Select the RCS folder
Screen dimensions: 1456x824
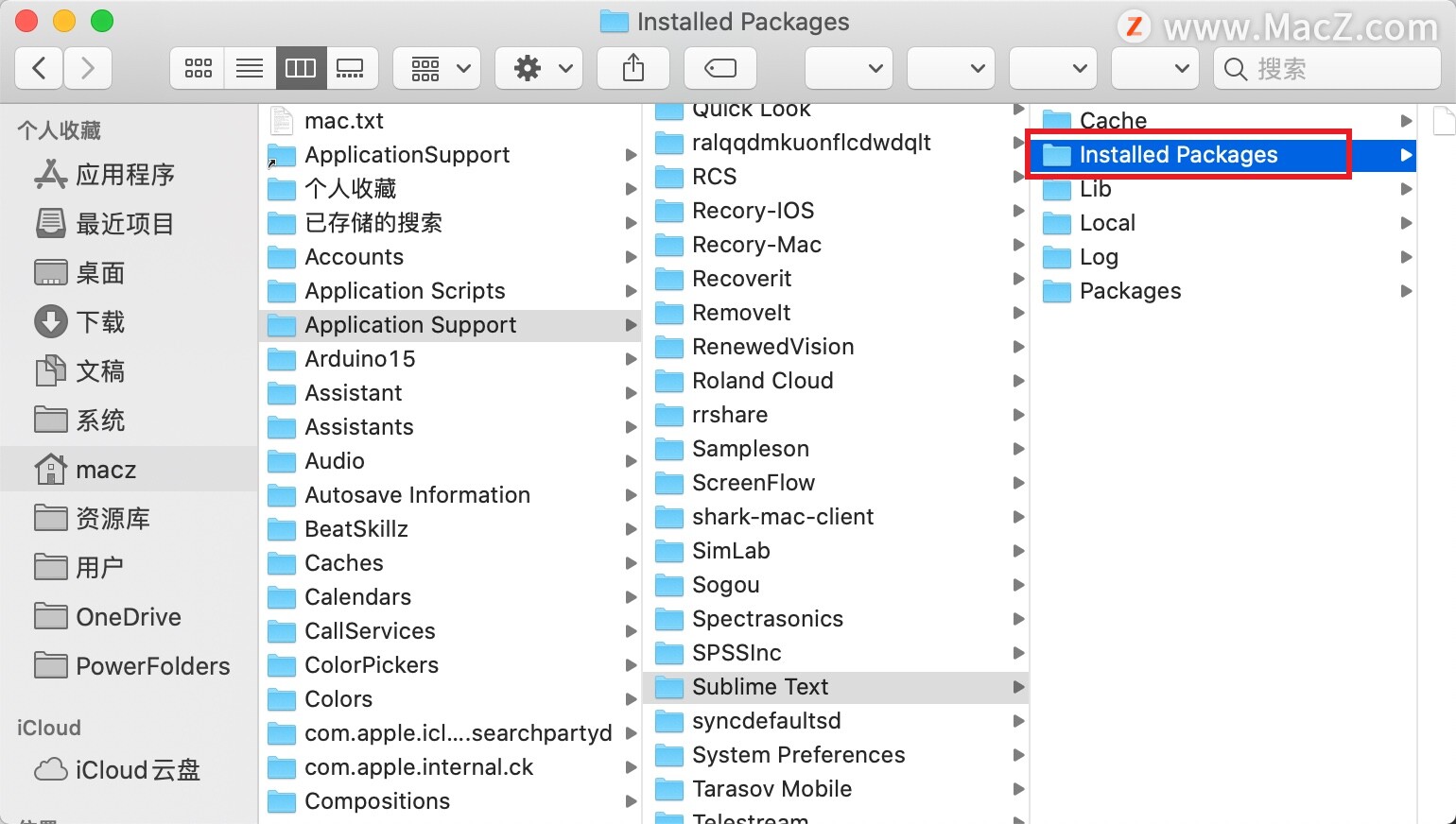pos(836,177)
